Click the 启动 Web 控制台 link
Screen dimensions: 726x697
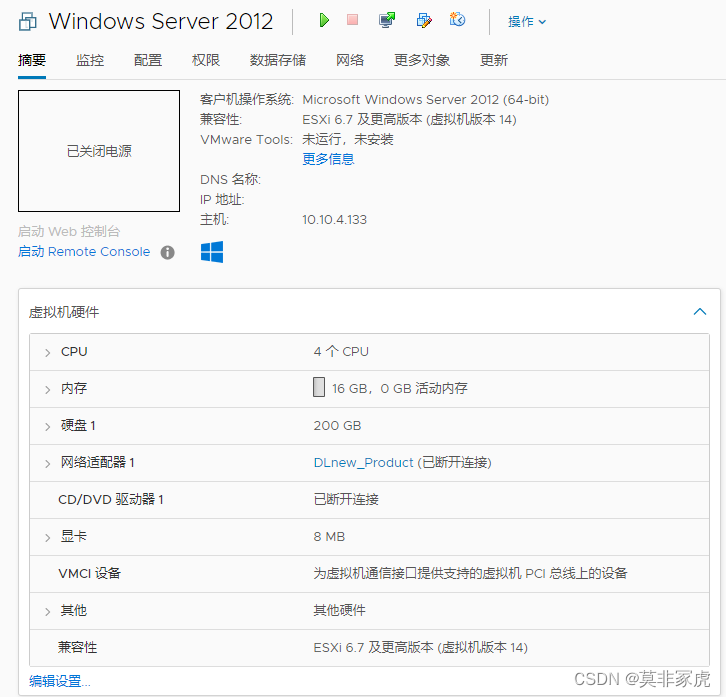point(69,231)
